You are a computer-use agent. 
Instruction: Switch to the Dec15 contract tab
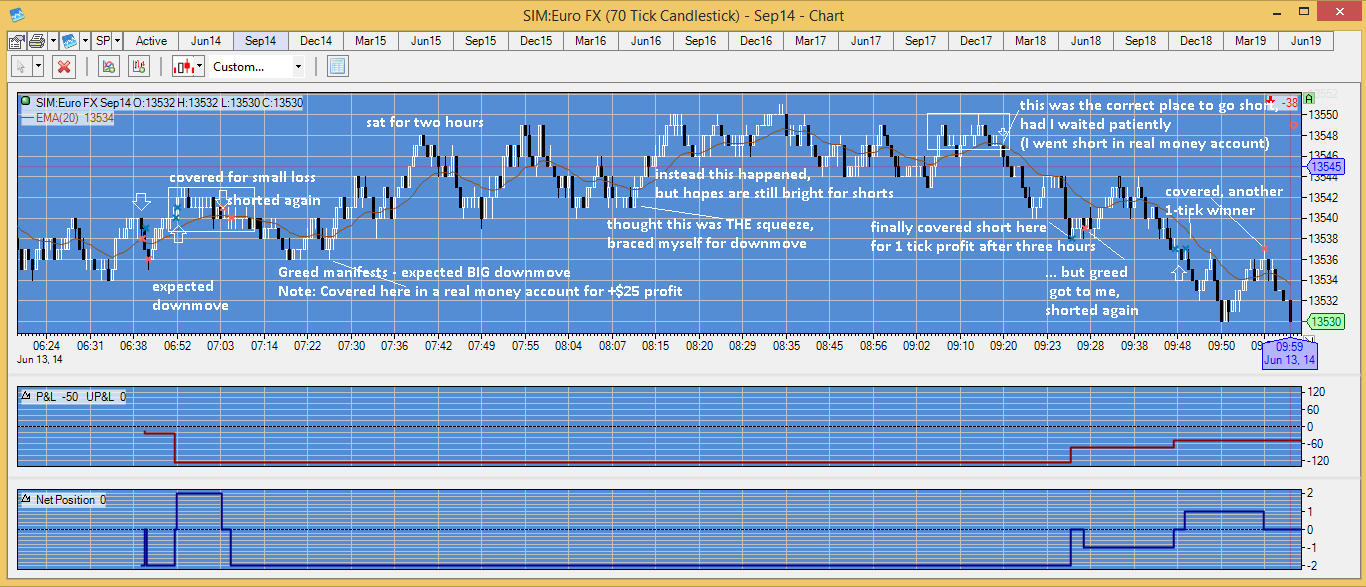coord(536,41)
